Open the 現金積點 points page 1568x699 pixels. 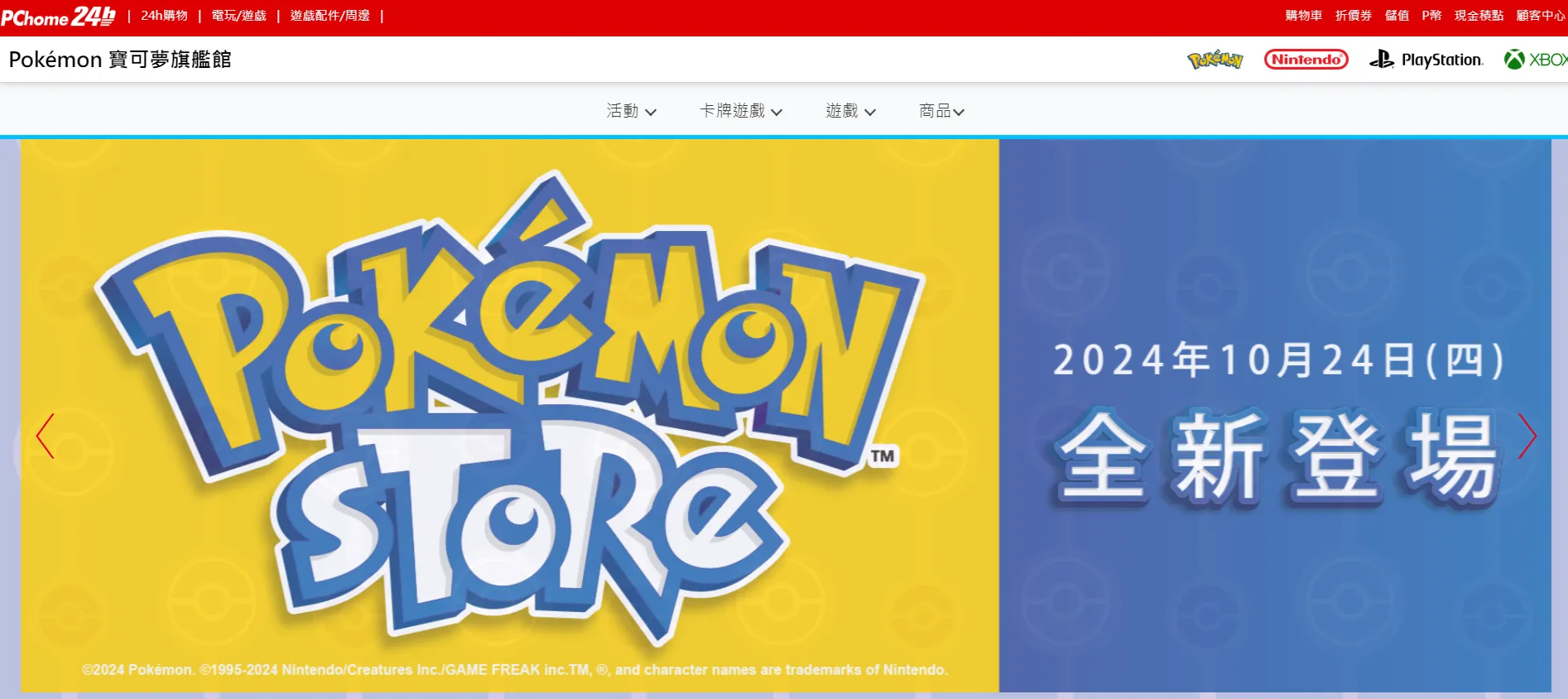1479,16
